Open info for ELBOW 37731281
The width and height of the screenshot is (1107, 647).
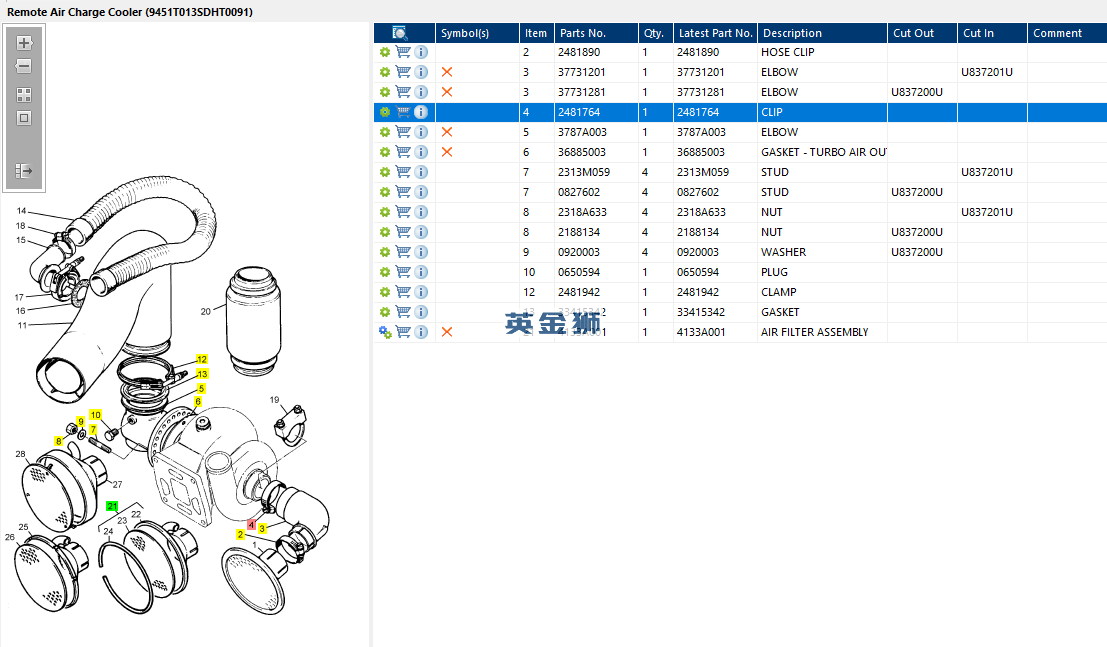421,92
